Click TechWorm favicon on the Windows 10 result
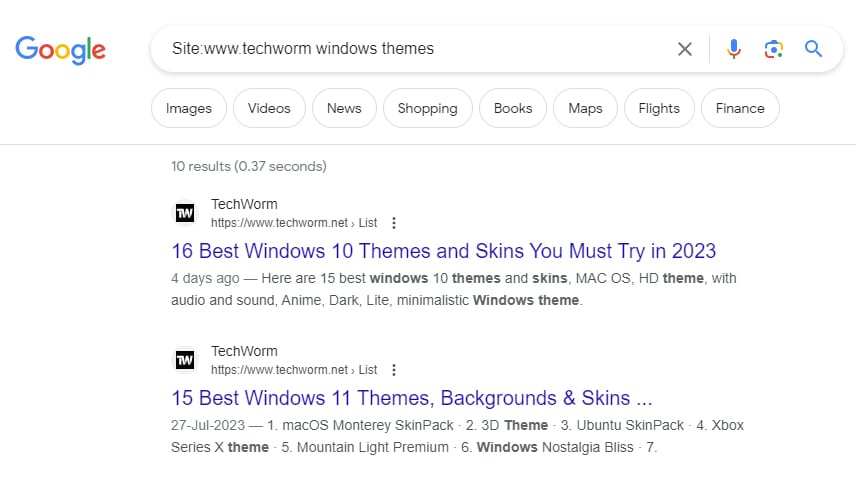Image resolution: width=856 pixels, height=479 pixels. pyautogui.click(x=185, y=213)
